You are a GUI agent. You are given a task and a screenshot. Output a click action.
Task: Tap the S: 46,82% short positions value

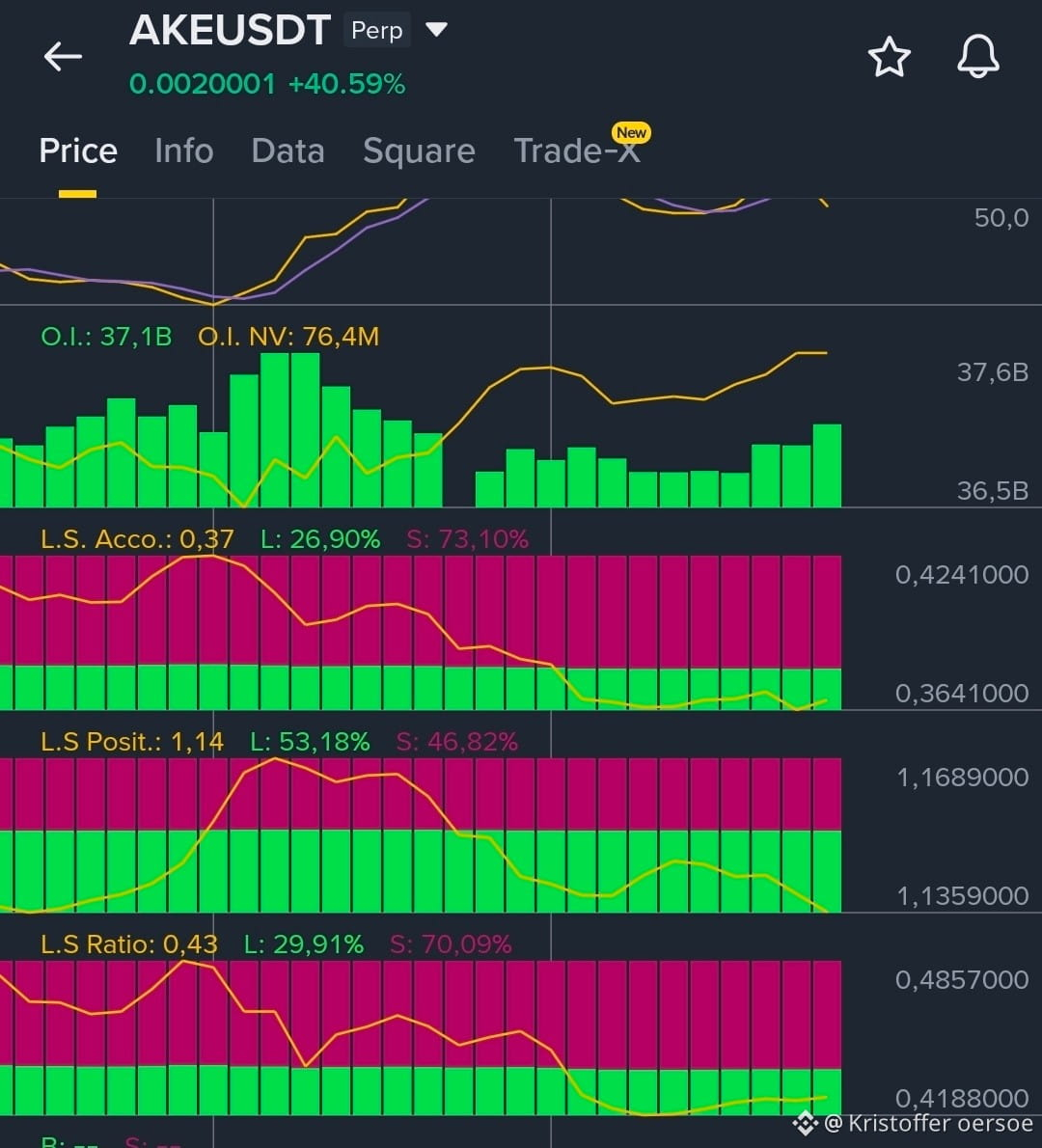pyautogui.click(x=457, y=742)
